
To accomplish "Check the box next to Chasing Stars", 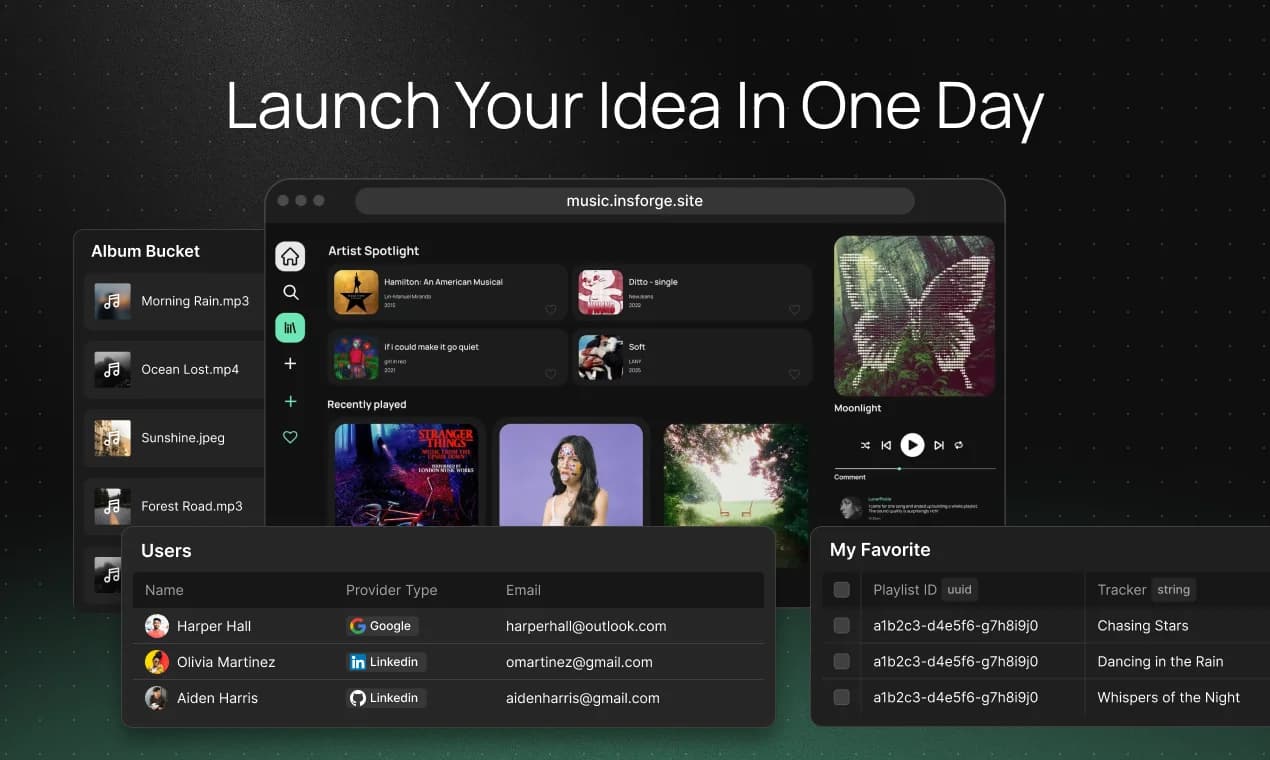I will pyautogui.click(x=841, y=625).
